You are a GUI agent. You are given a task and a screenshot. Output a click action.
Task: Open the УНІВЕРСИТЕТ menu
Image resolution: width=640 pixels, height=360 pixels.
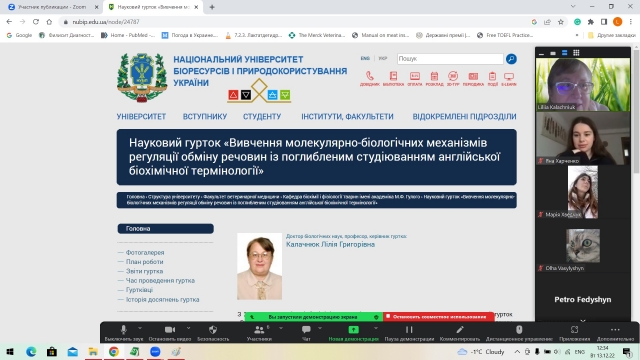click(141, 117)
